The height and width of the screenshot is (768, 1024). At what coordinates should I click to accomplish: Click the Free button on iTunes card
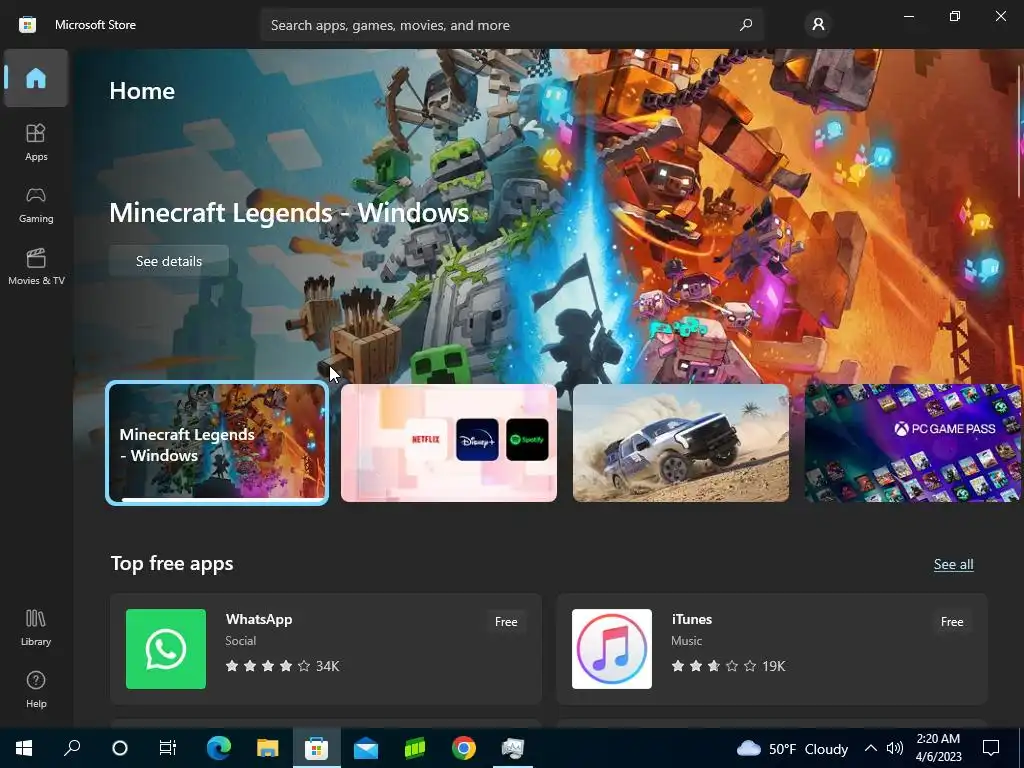952,622
